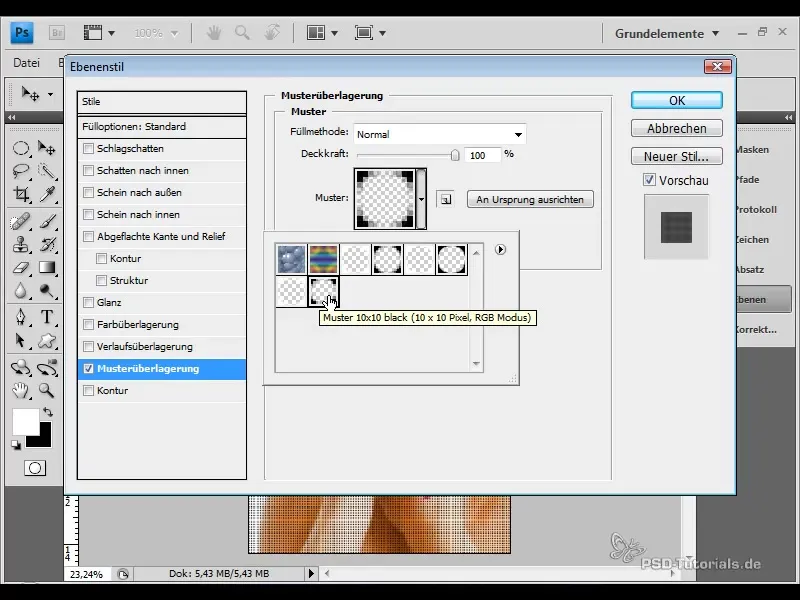Launch Adobe Bridge from the Br icon

[57, 33]
